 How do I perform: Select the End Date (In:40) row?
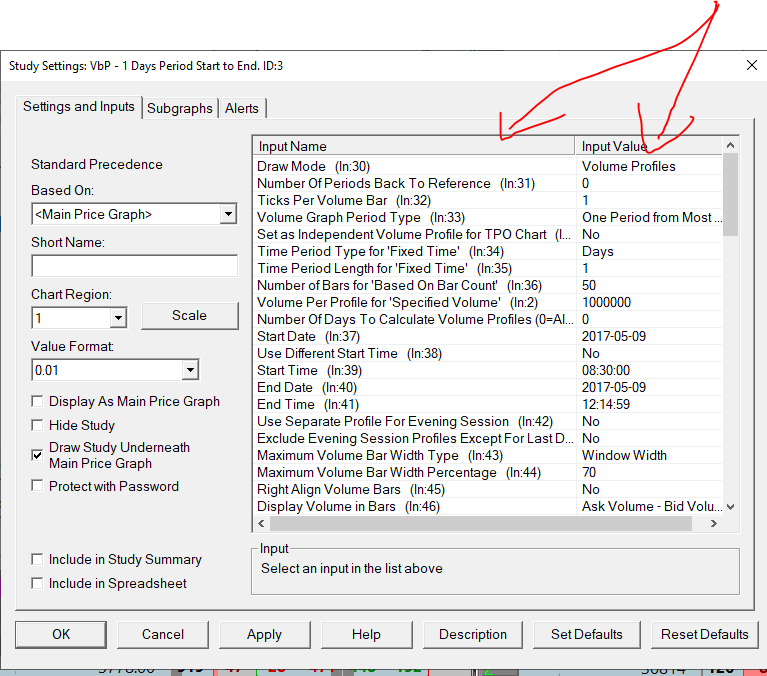[x=488, y=387]
